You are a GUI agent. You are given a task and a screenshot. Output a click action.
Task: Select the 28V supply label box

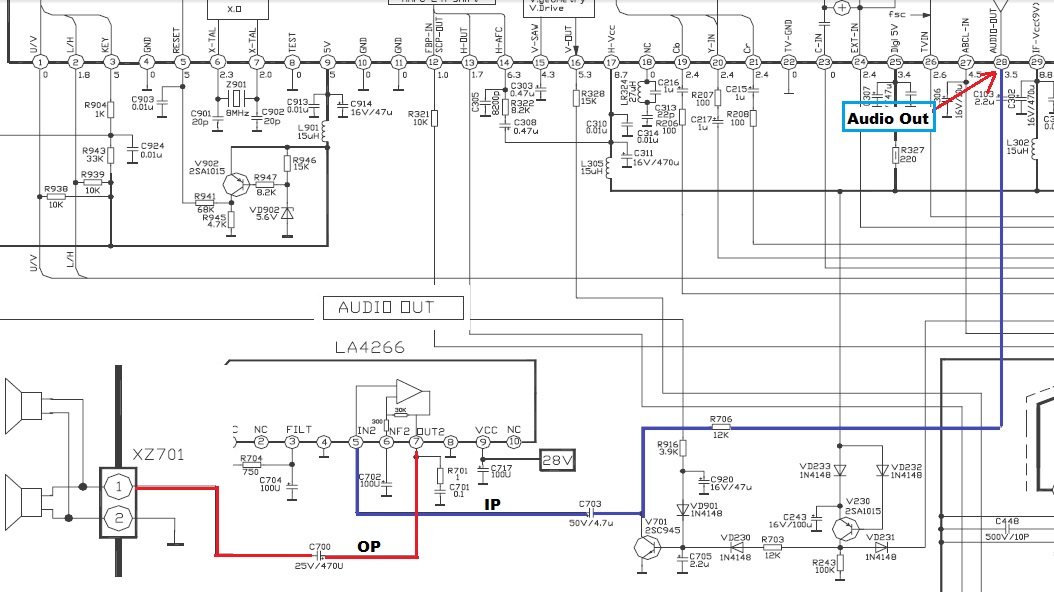[x=556, y=460]
